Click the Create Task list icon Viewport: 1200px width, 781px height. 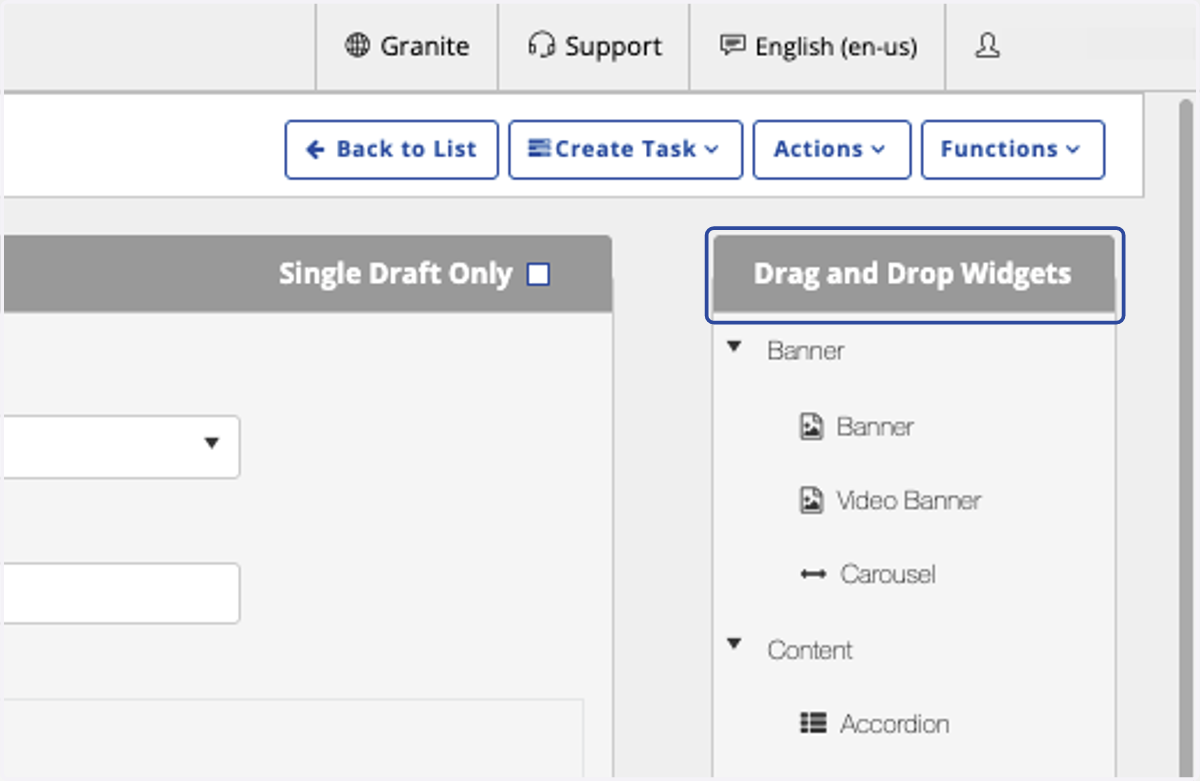pos(540,149)
